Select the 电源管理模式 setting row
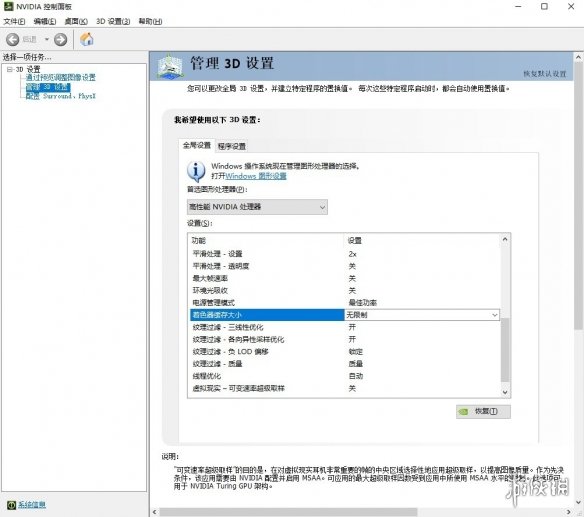The width and height of the screenshot is (584, 517). pos(345,303)
